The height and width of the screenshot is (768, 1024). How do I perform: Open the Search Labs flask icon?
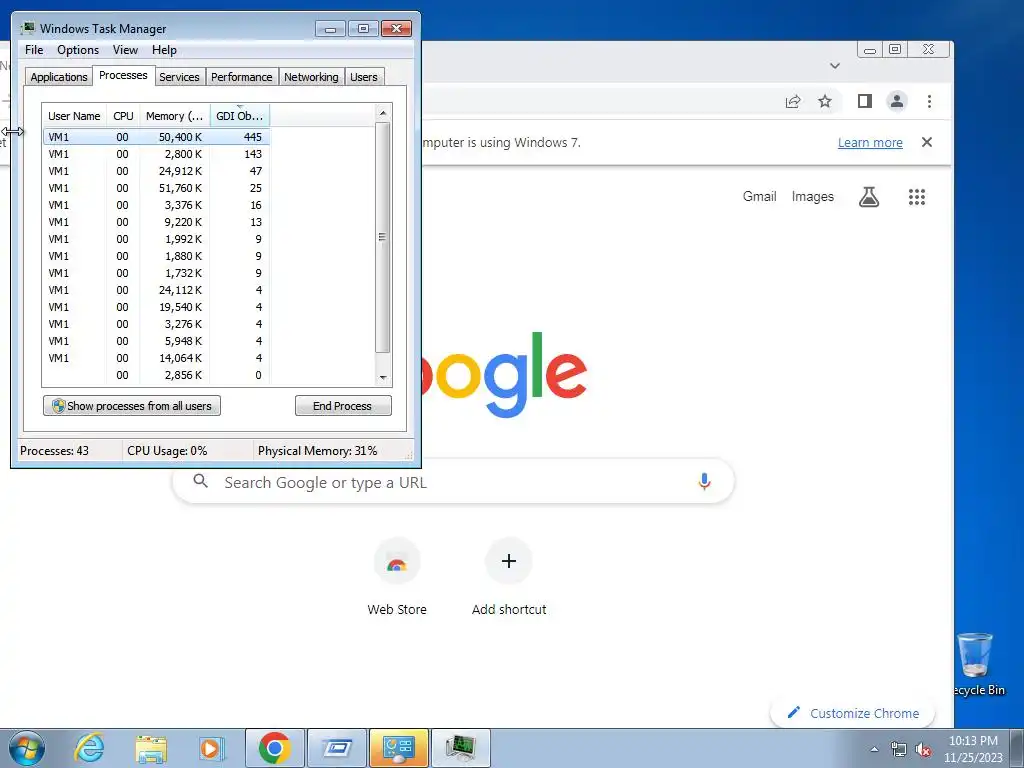point(869,197)
